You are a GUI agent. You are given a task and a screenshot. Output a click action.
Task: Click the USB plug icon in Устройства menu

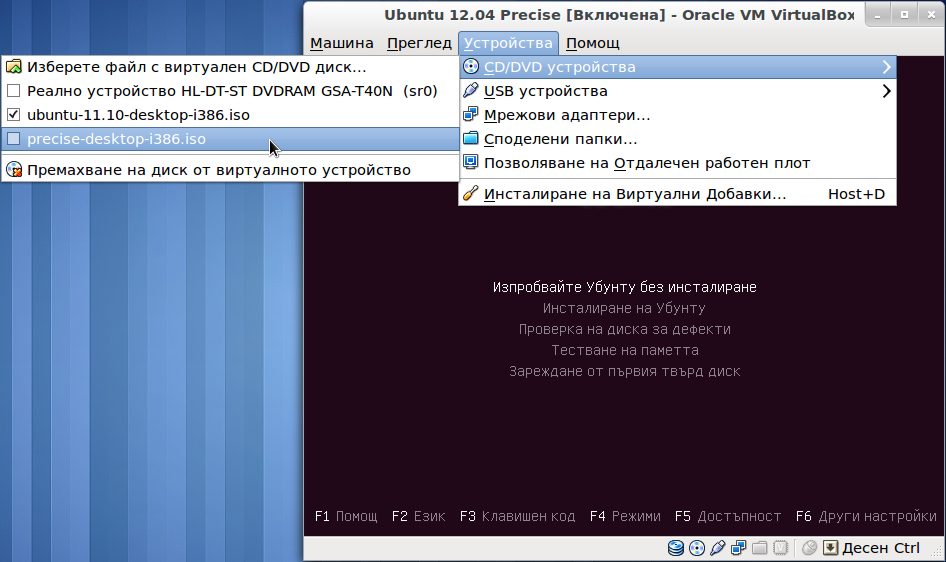(x=471, y=90)
